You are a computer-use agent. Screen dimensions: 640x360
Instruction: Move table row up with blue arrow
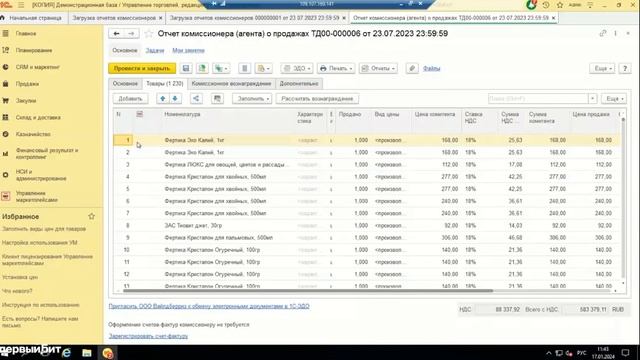tap(163, 98)
